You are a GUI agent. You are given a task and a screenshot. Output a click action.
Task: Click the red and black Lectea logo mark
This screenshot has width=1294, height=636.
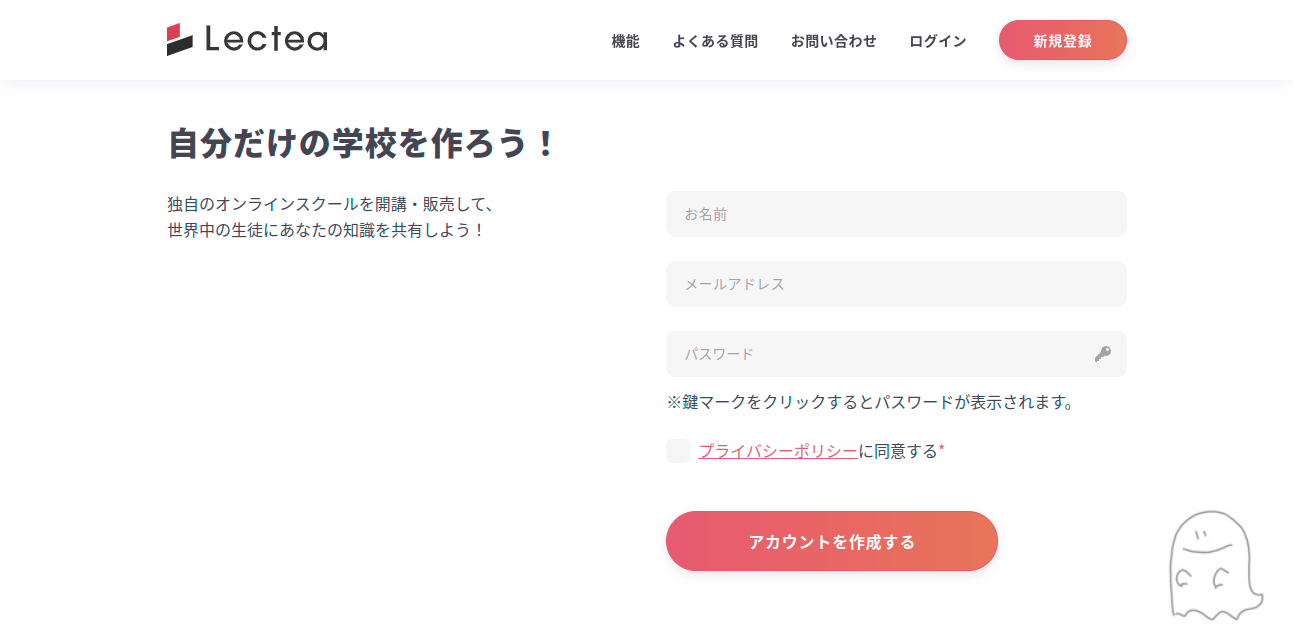180,39
